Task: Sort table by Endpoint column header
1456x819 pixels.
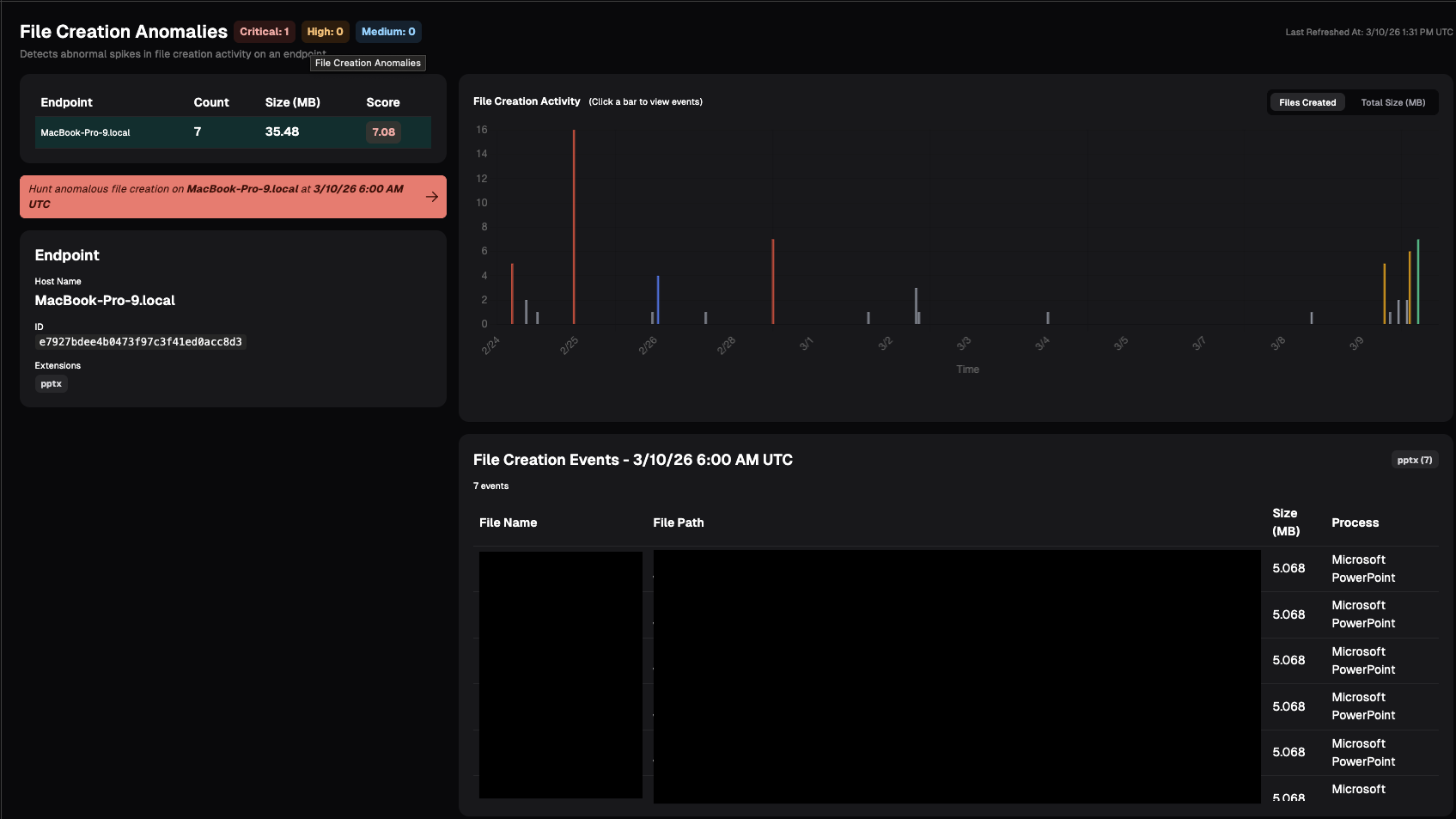Action: [x=66, y=102]
